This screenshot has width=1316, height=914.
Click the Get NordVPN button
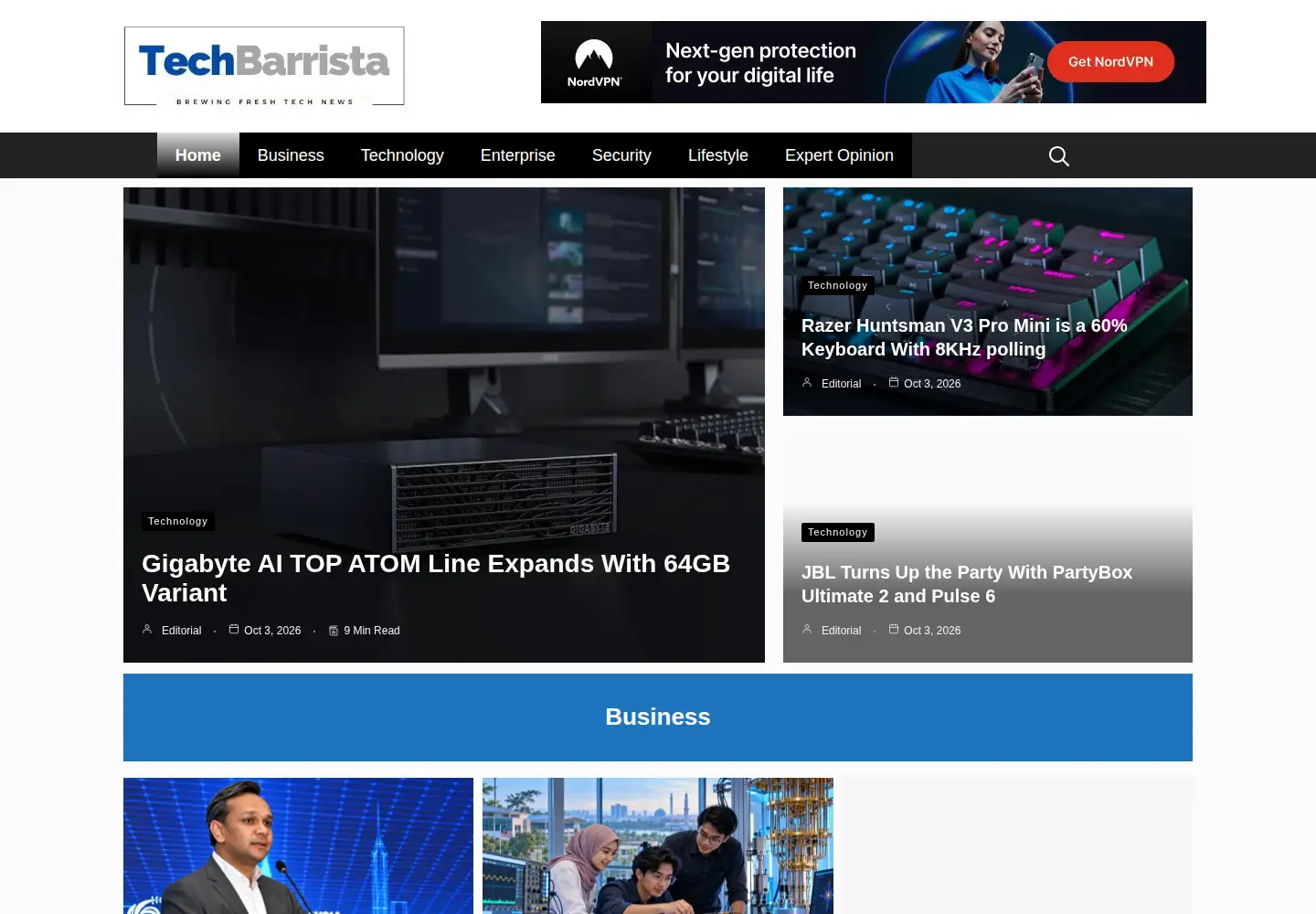point(1110,62)
